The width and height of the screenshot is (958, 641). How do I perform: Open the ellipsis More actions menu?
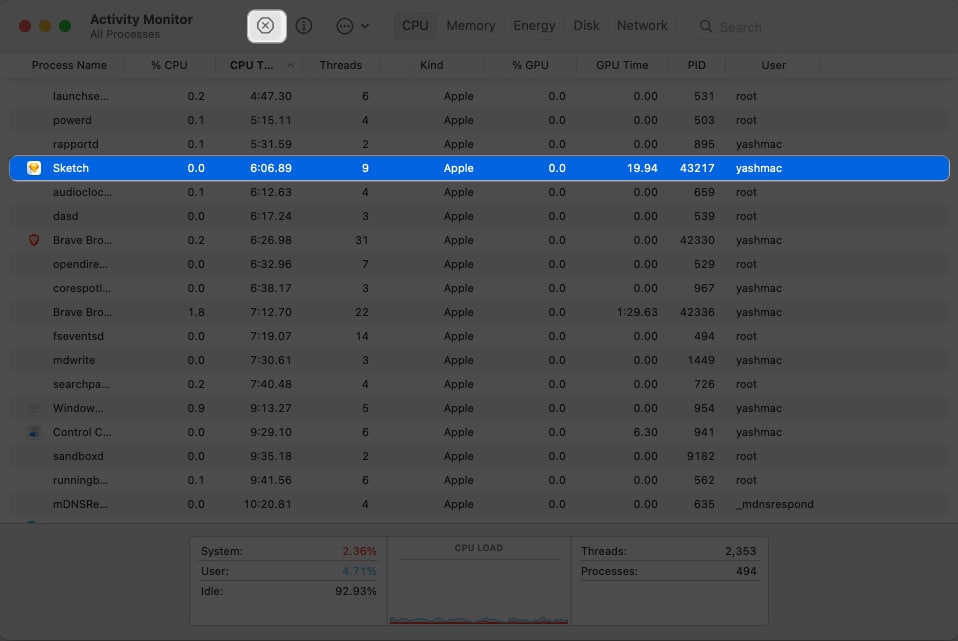click(353, 26)
